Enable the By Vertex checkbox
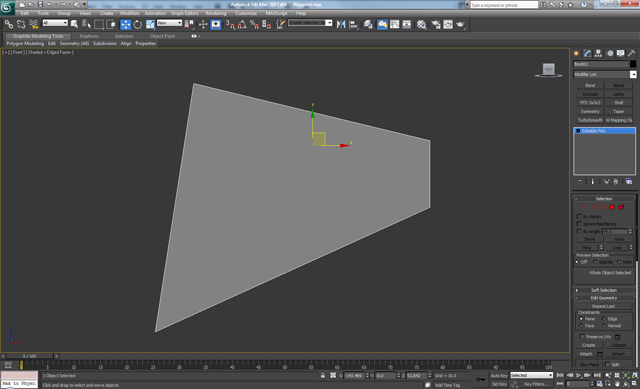Image resolution: width=640 pixels, height=389 pixels. [579, 216]
